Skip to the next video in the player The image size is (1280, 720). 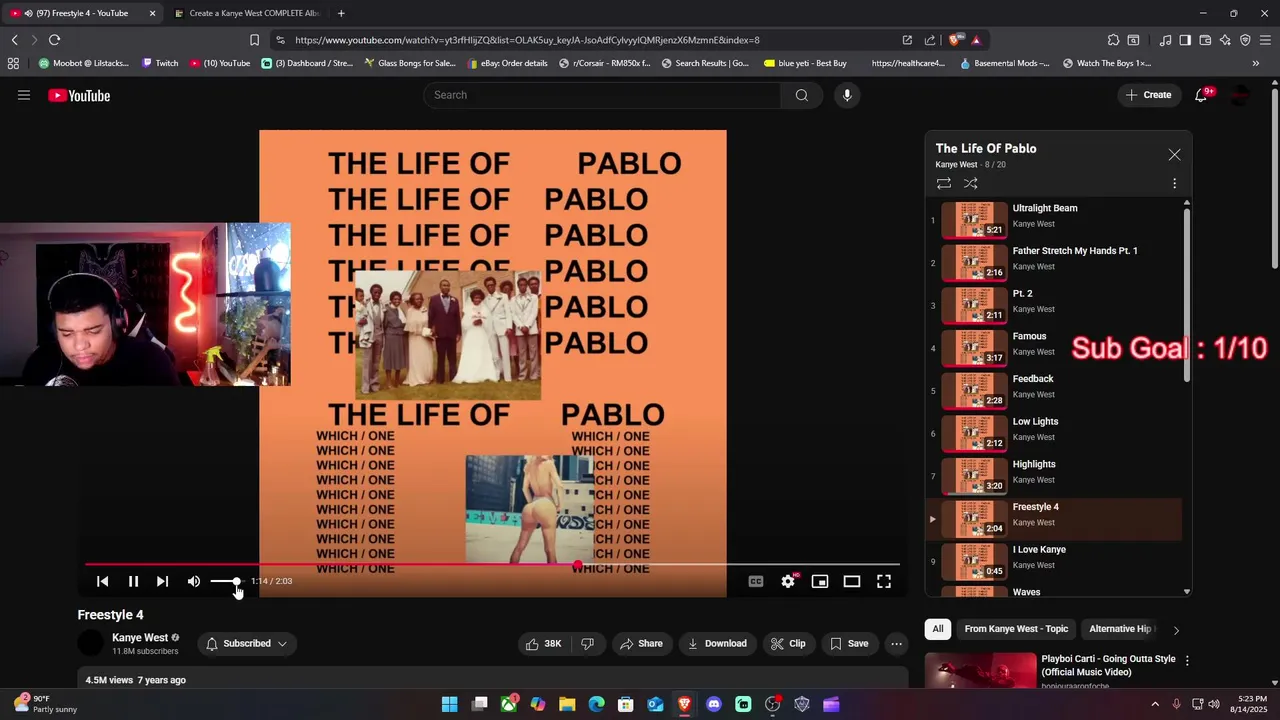[x=162, y=581]
